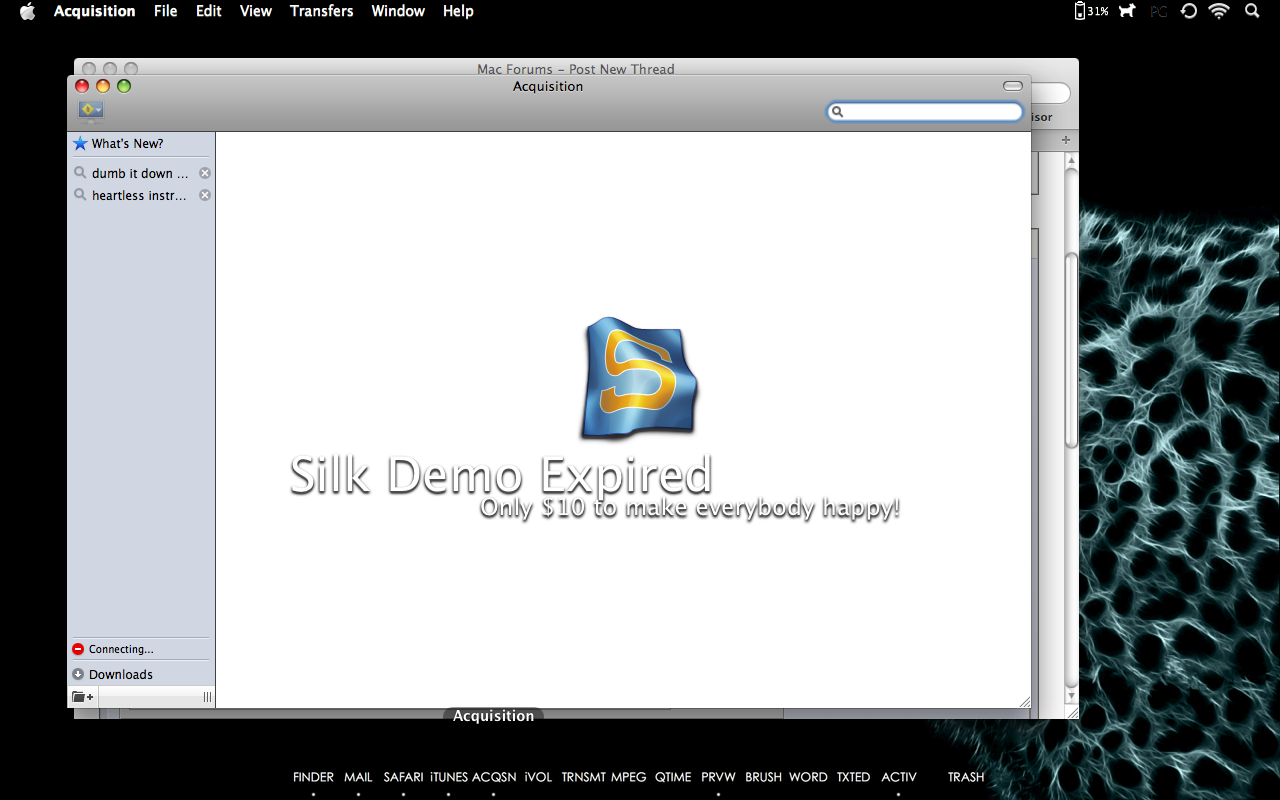Open ACTIV from the dock

point(899,777)
